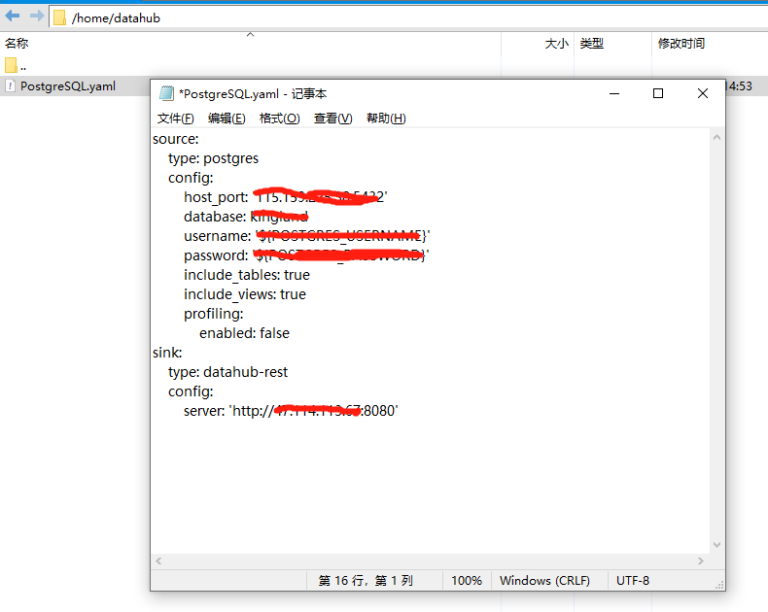Click the forward navigation arrow
Viewport: 768px width, 612px height.
click(36, 17)
